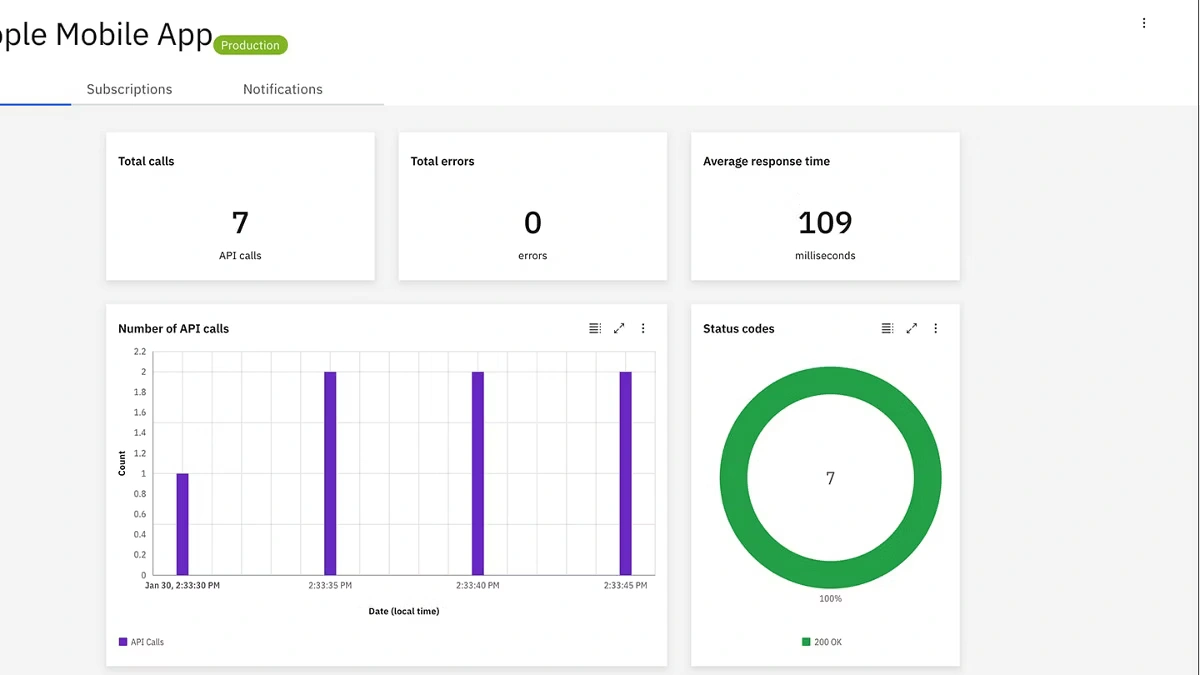Screen dimensions: 1200x675
Task: Open overflow menu on Status codes chart
Action: coord(935,328)
